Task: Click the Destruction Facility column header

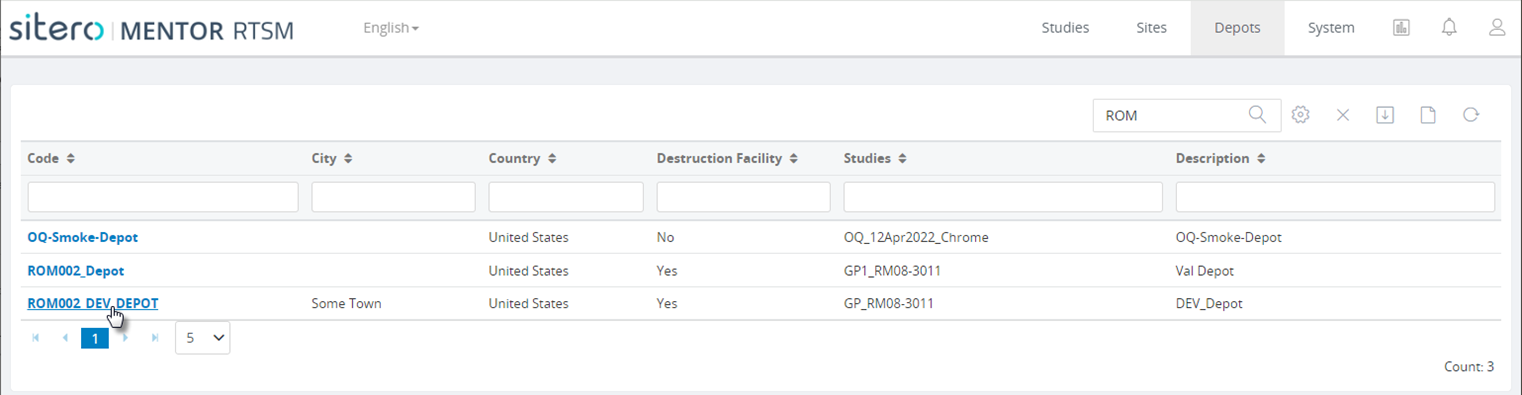Action: 719,158
